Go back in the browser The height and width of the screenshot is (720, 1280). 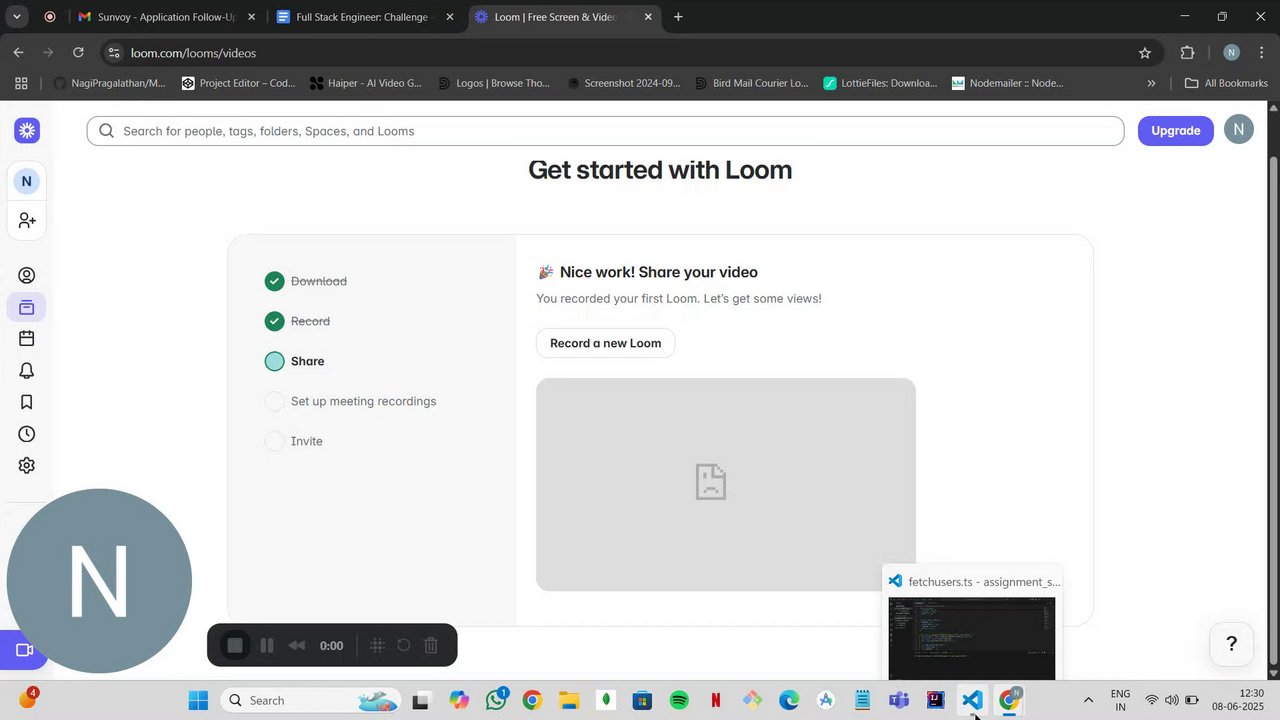(18, 53)
